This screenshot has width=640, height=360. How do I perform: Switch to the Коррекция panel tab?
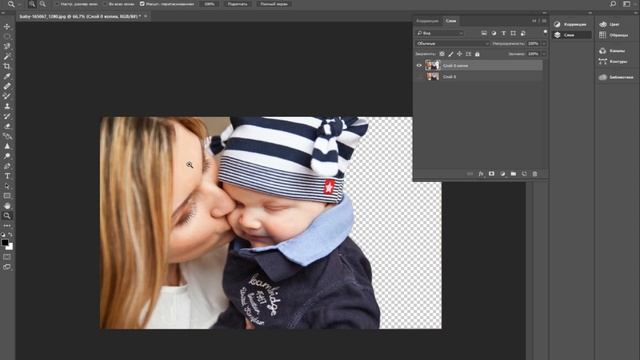point(427,21)
